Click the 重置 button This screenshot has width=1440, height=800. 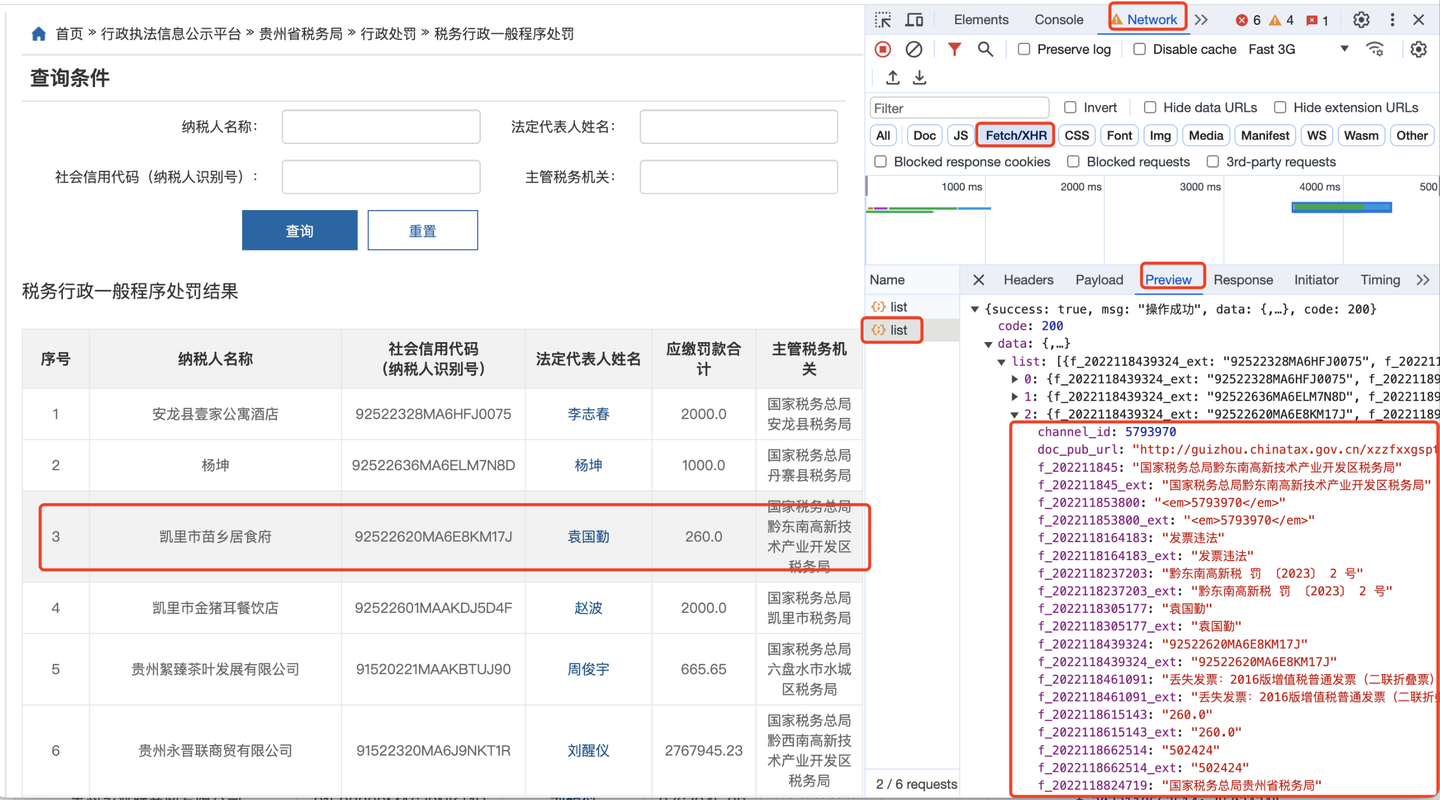point(422,230)
